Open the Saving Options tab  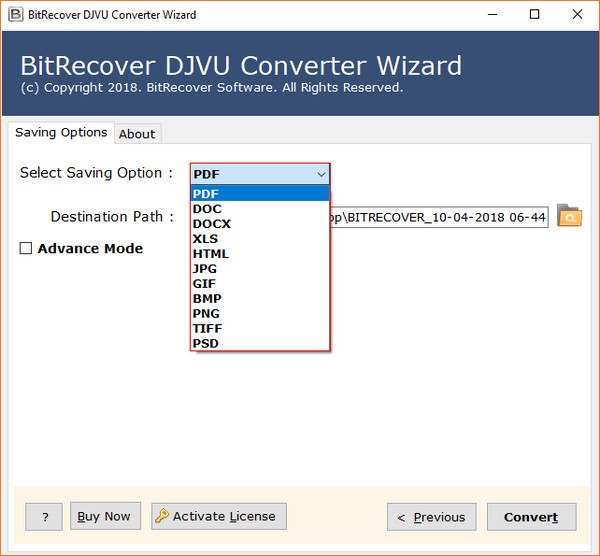point(61,133)
